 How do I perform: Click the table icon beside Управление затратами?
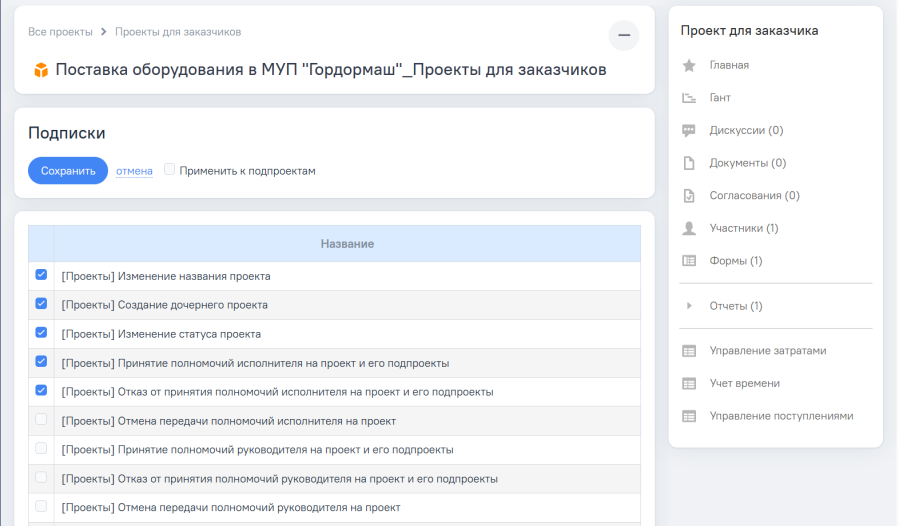tap(689, 351)
